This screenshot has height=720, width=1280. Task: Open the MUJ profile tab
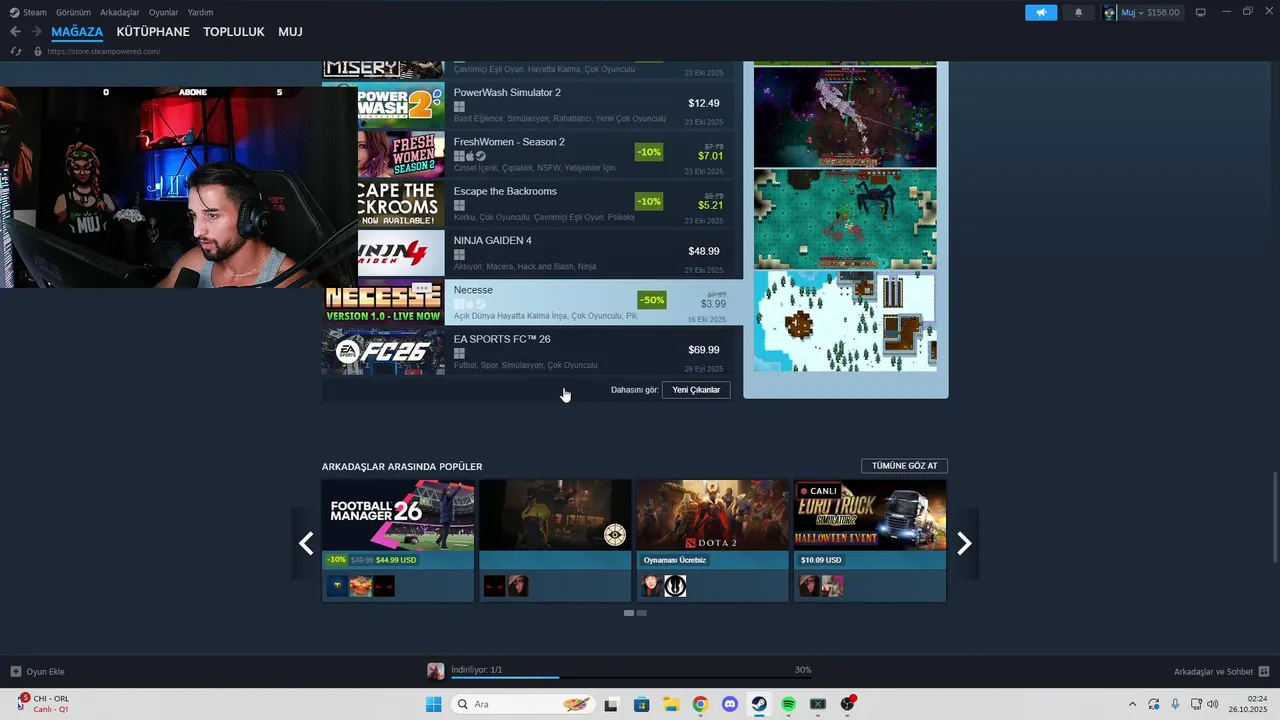(x=290, y=32)
